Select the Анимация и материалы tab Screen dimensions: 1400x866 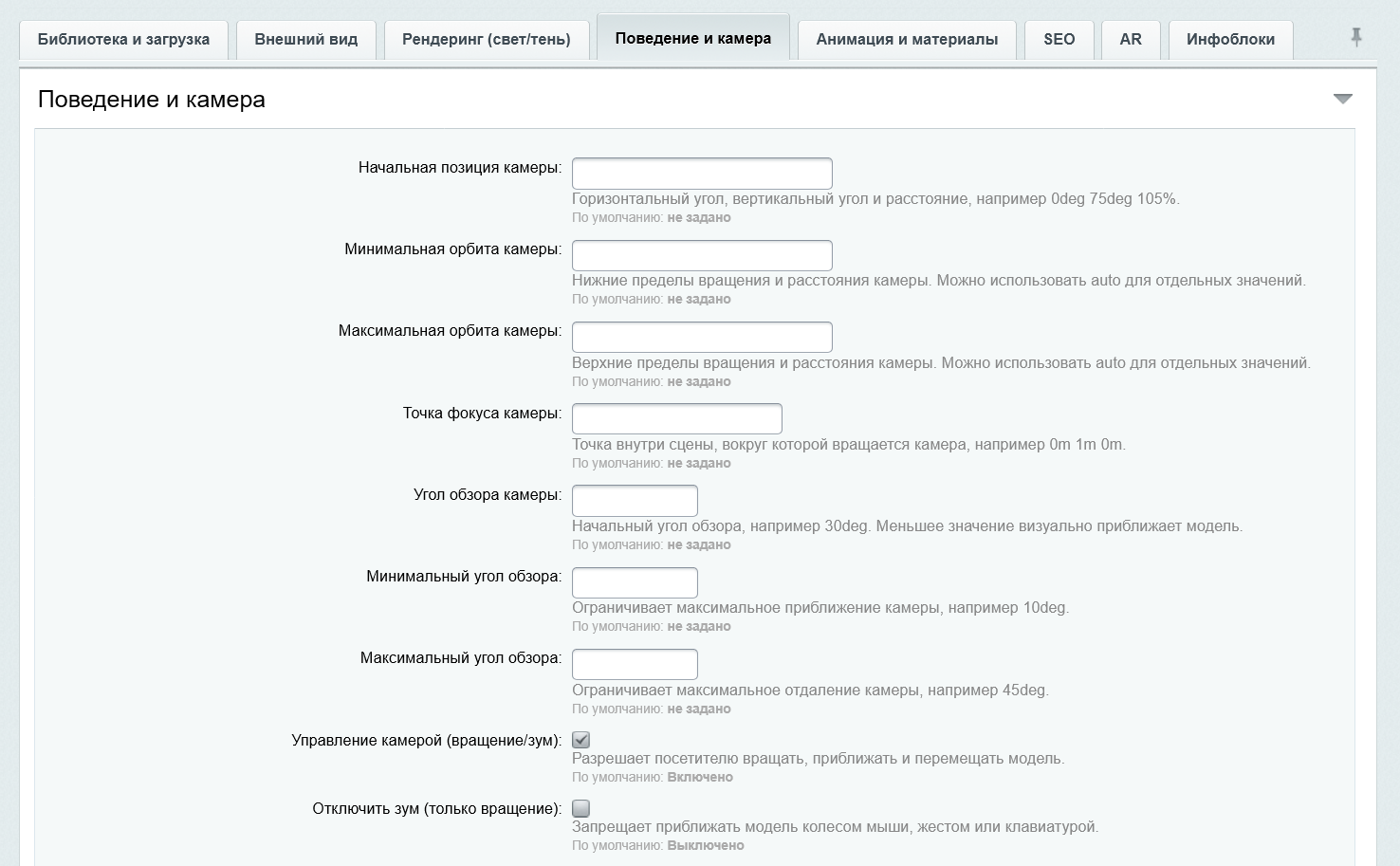(x=907, y=40)
